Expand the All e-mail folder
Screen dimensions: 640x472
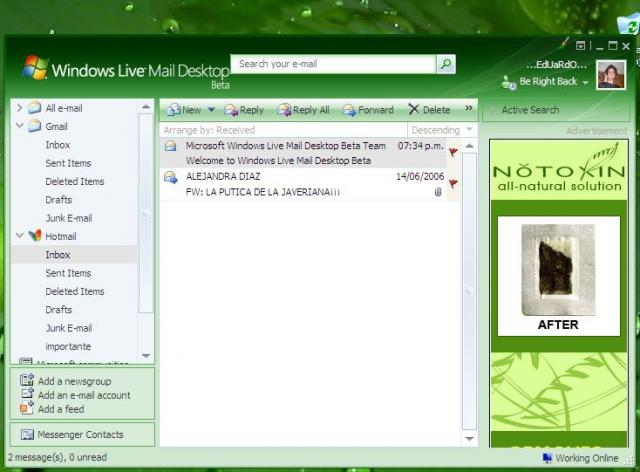(x=19, y=108)
